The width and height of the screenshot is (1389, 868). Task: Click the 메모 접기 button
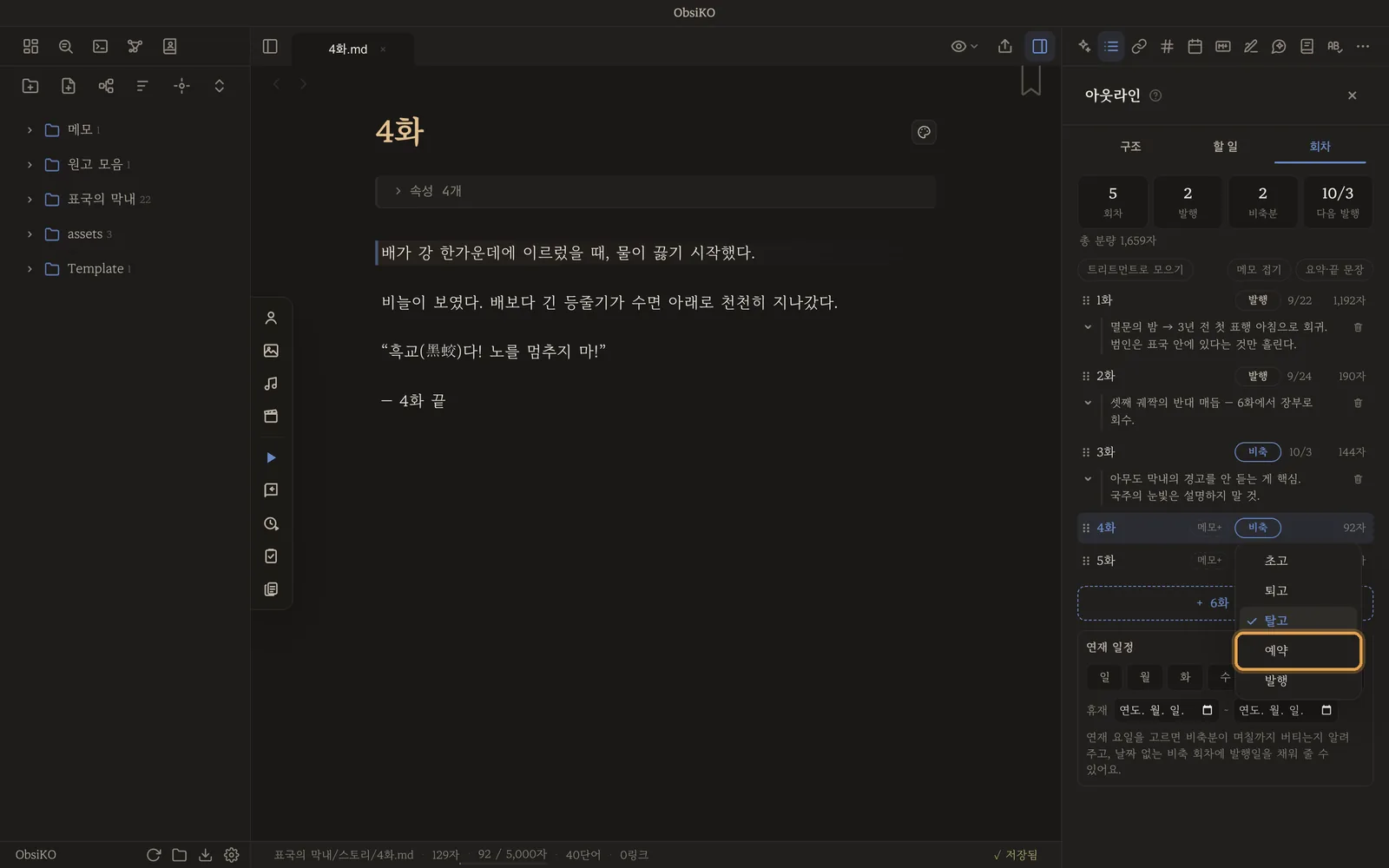pos(1259,270)
